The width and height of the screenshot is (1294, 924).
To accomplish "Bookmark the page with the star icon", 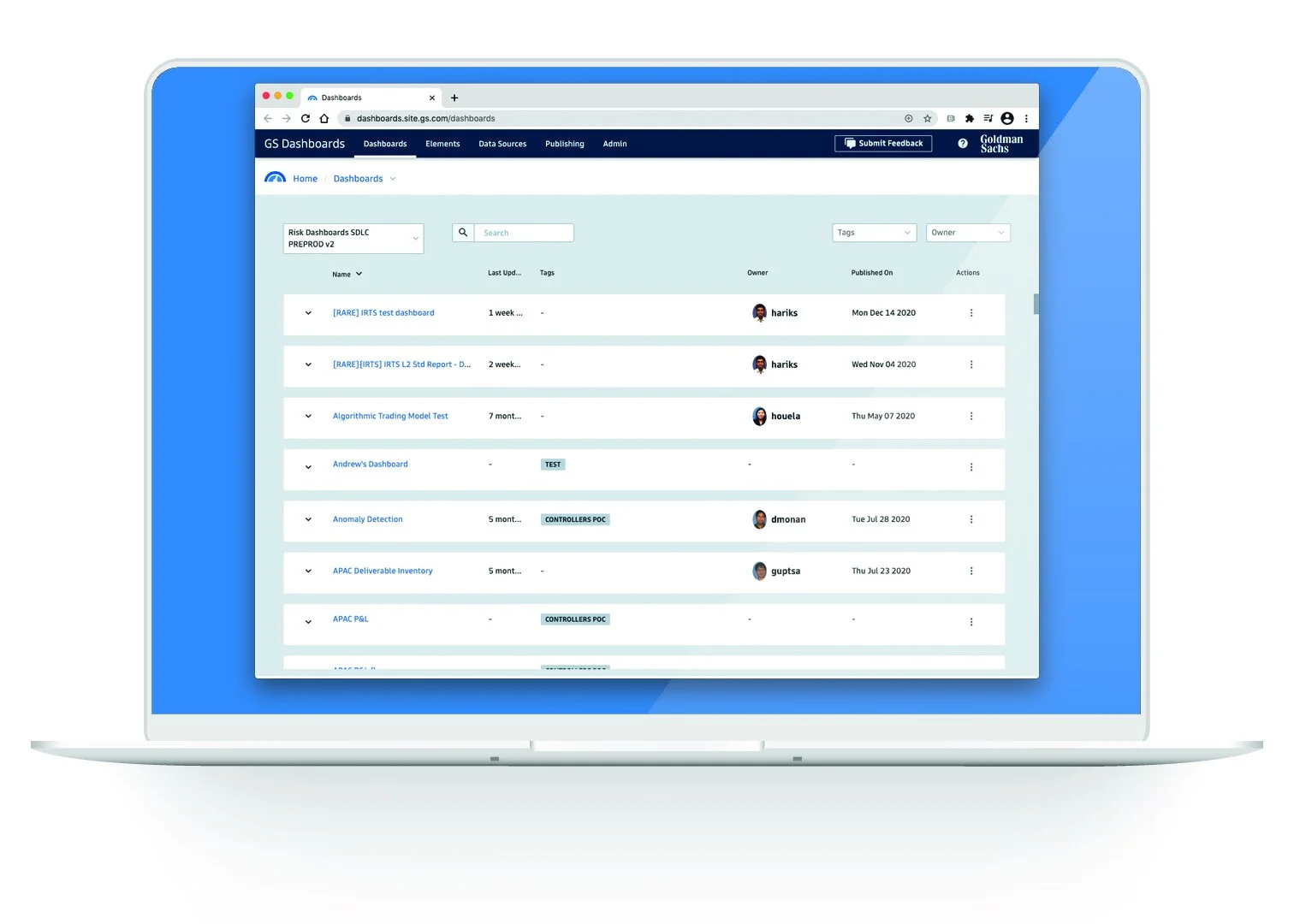I will [928, 118].
